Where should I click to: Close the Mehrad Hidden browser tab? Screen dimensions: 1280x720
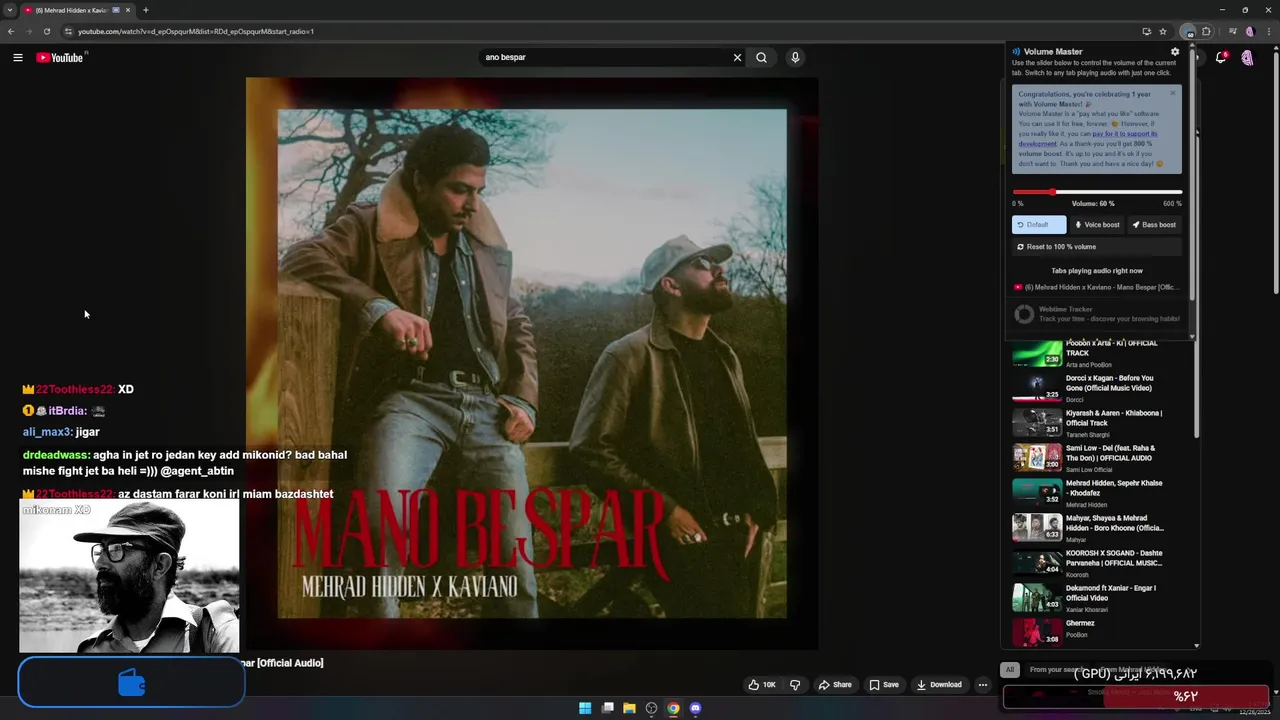pos(128,10)
